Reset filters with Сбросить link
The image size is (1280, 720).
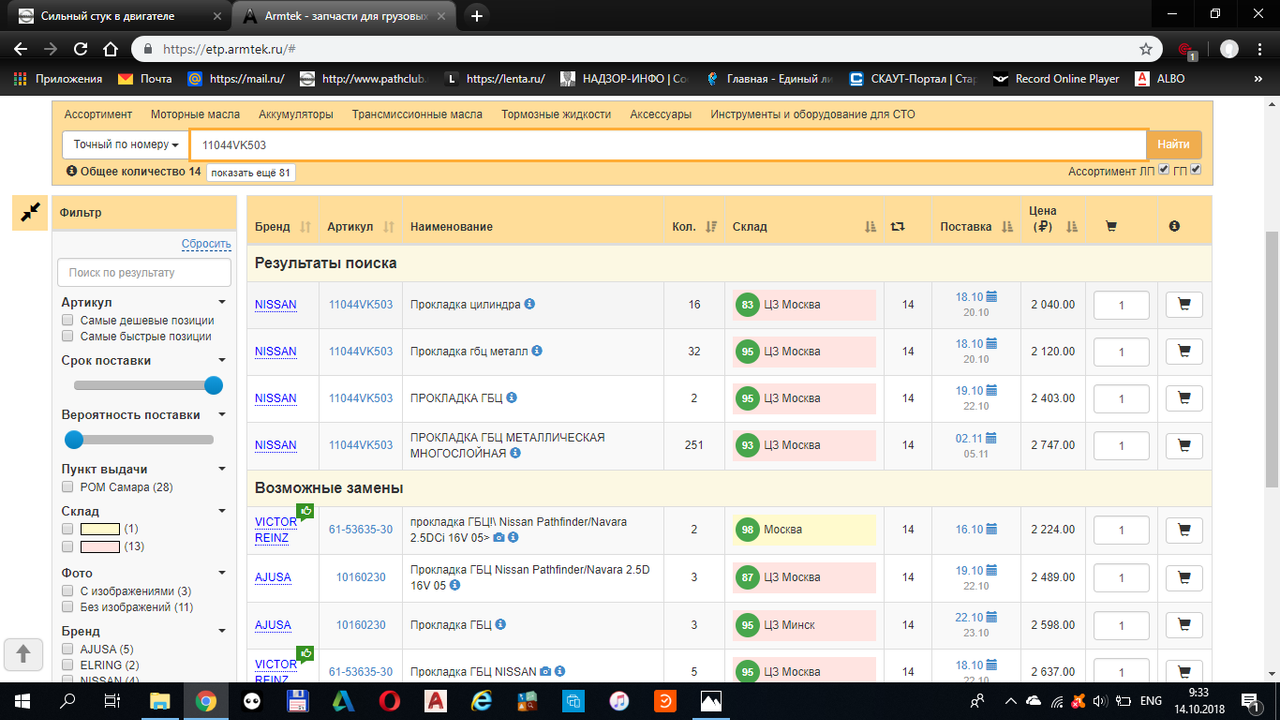coord(206,244)
